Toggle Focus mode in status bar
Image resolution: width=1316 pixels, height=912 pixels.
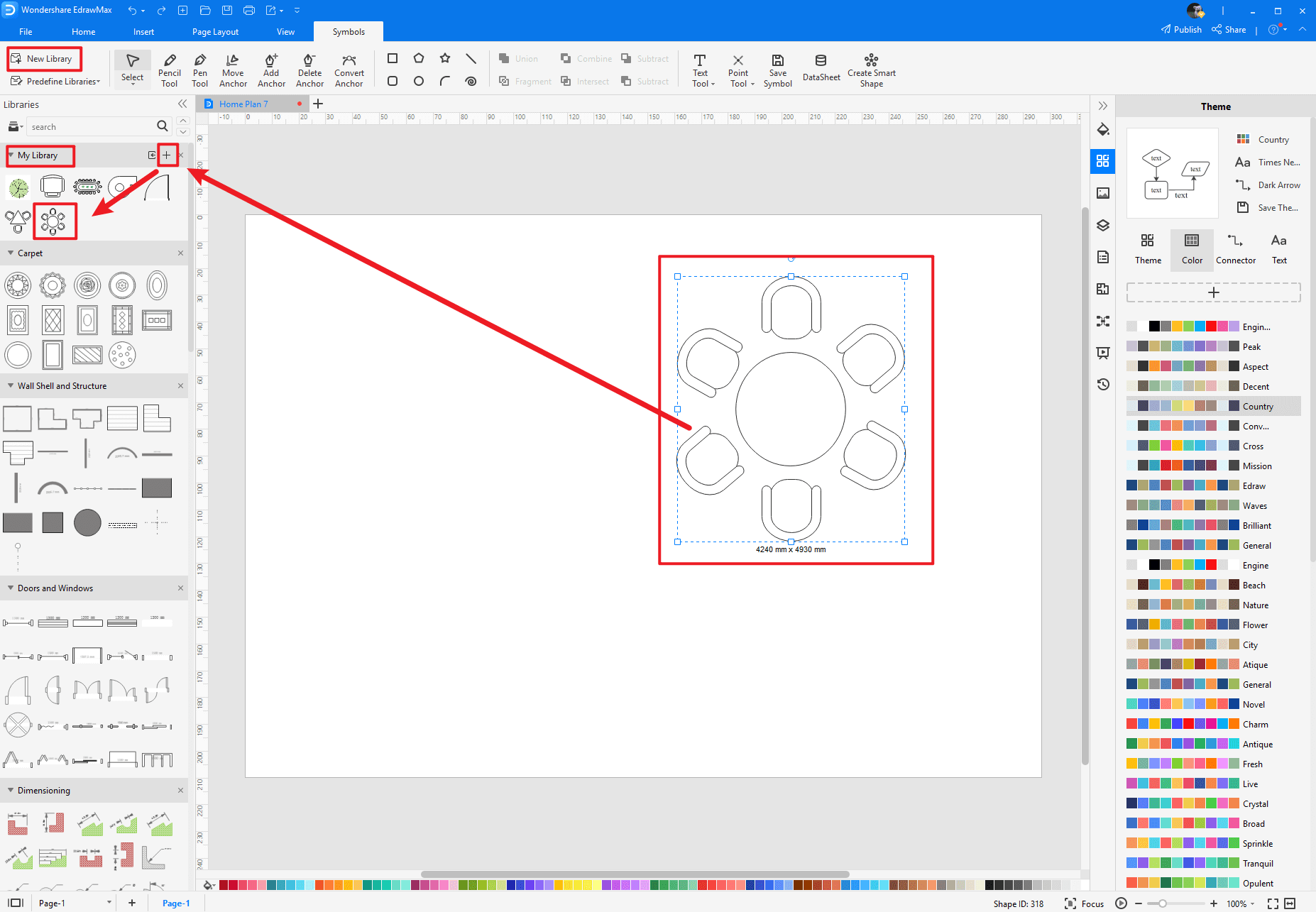(x=1085, y=903)
